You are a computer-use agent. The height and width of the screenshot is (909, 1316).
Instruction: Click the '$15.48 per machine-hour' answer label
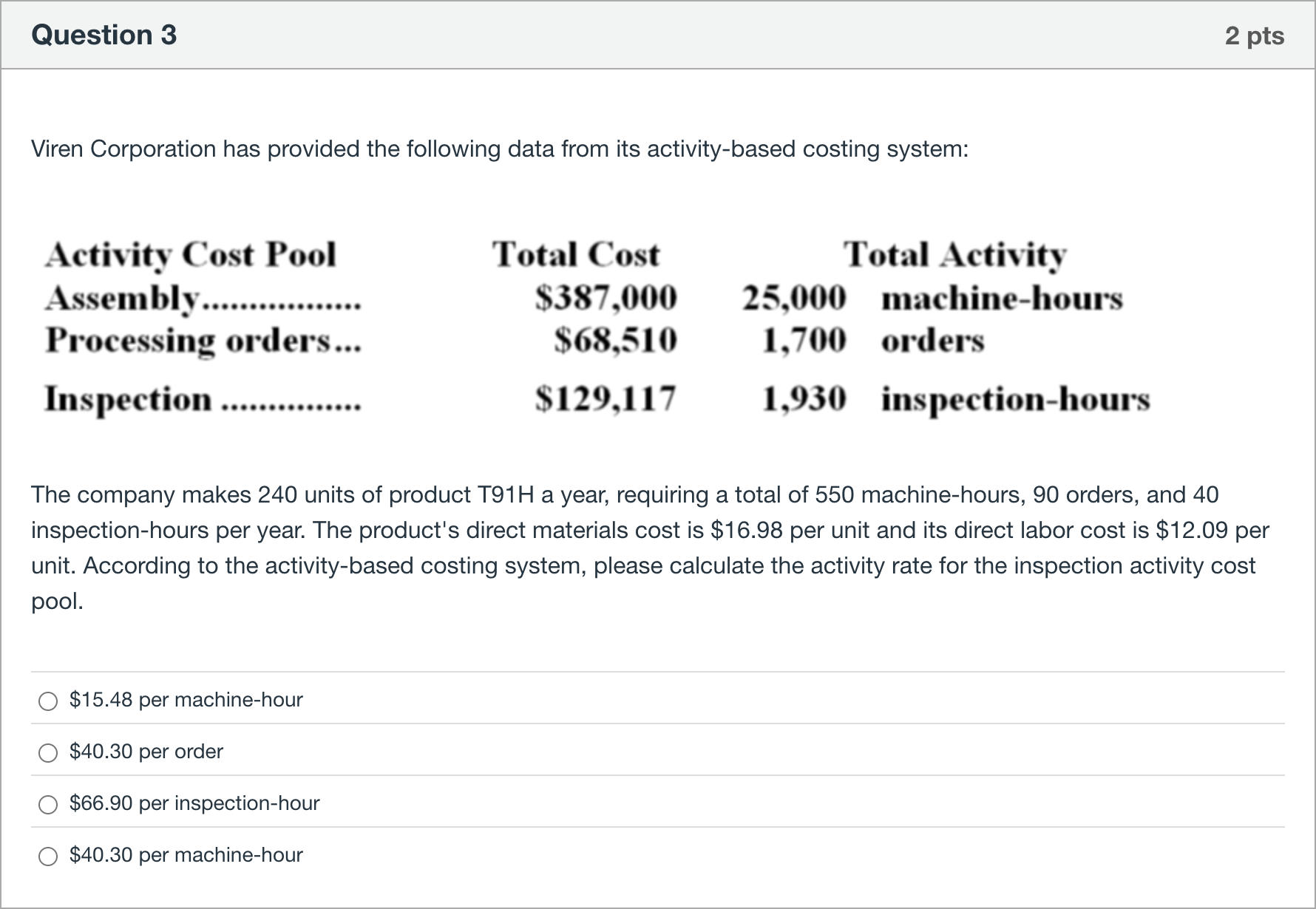(x=186, y=700)
